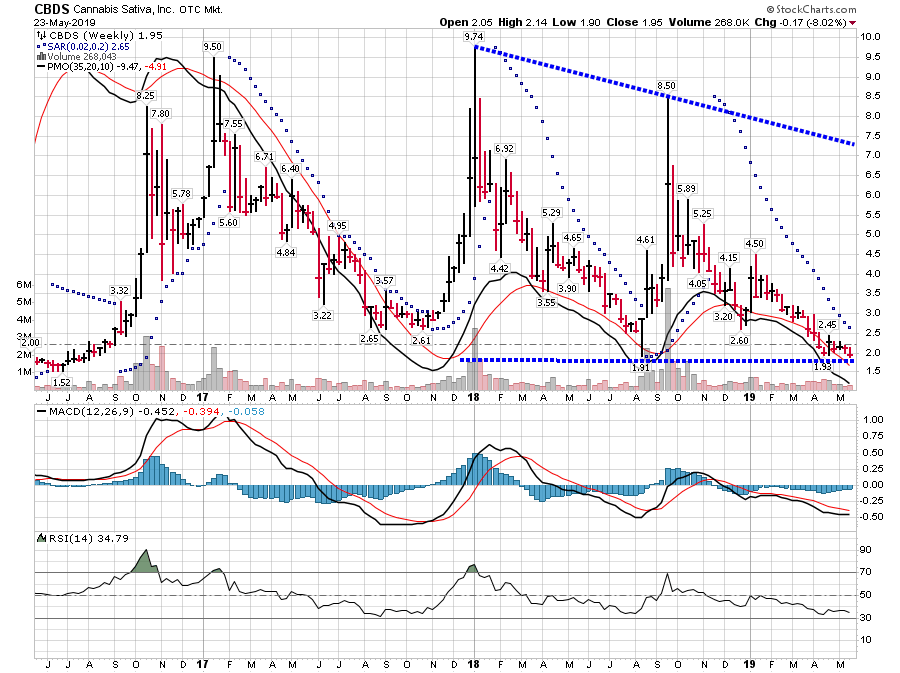Click the volume bars legend icon
Screen dimensions: 900x673
(40, 56)
